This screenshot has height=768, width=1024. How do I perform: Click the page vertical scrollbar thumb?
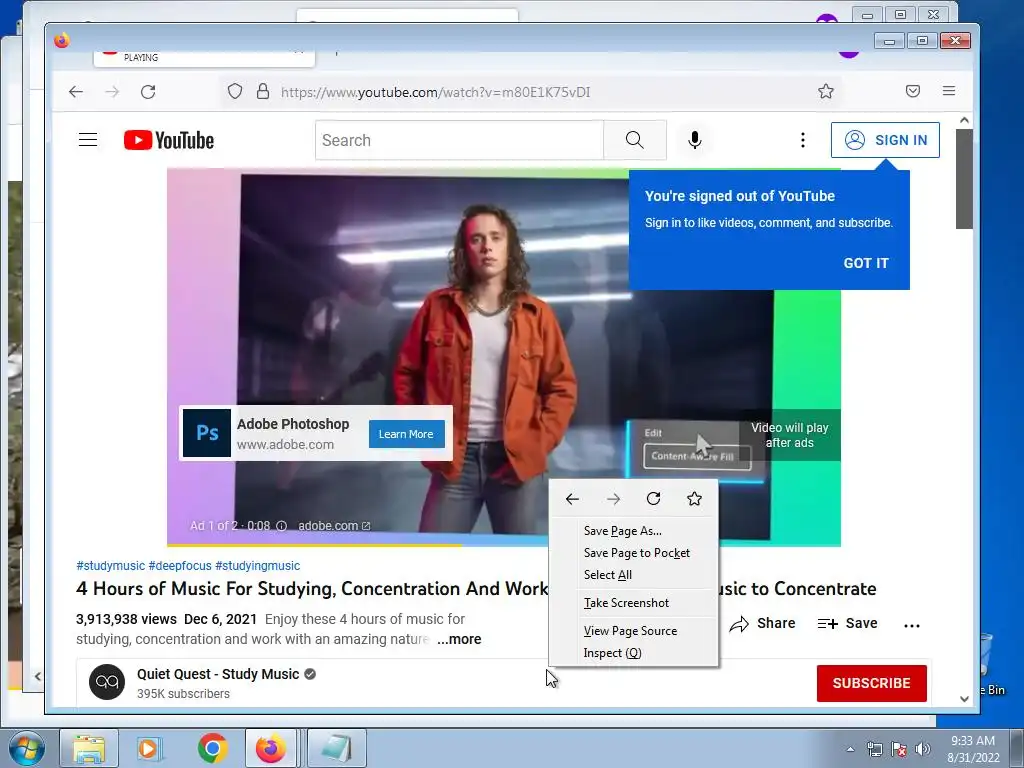pyautogui.click(x=964, y=178)
